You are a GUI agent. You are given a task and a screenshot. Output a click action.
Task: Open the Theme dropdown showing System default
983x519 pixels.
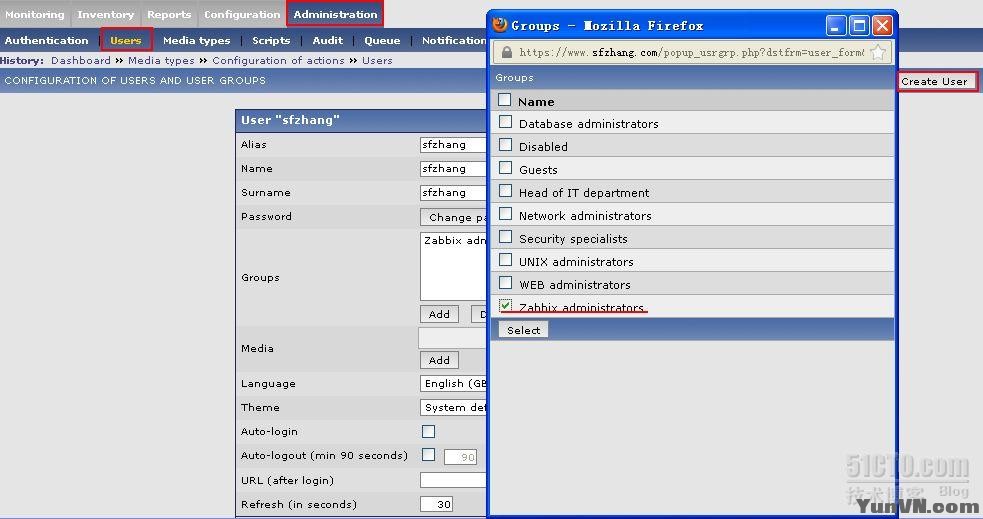(453, 407)
